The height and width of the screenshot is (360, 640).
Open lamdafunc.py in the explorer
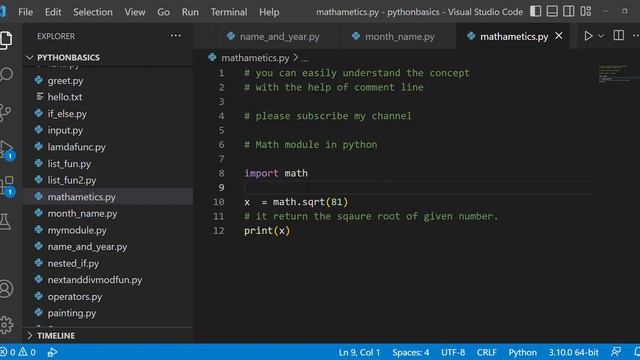pyautogui.click(x=76, y=147)
